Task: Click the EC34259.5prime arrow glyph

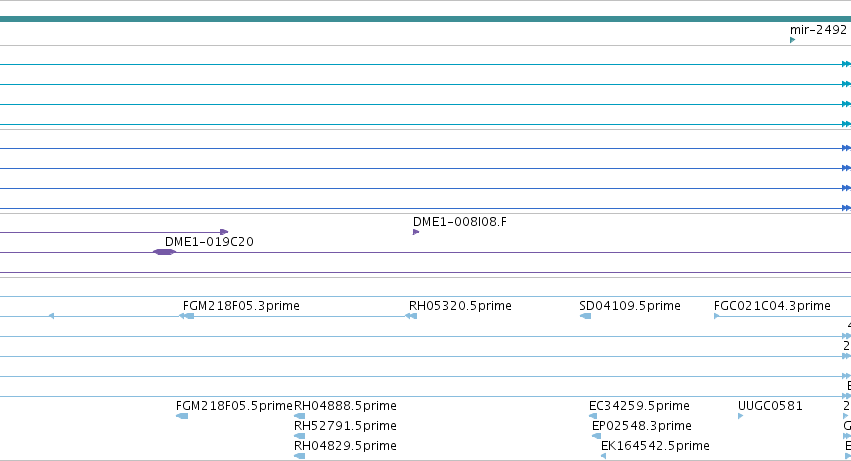Action: [x=593, y=416]
